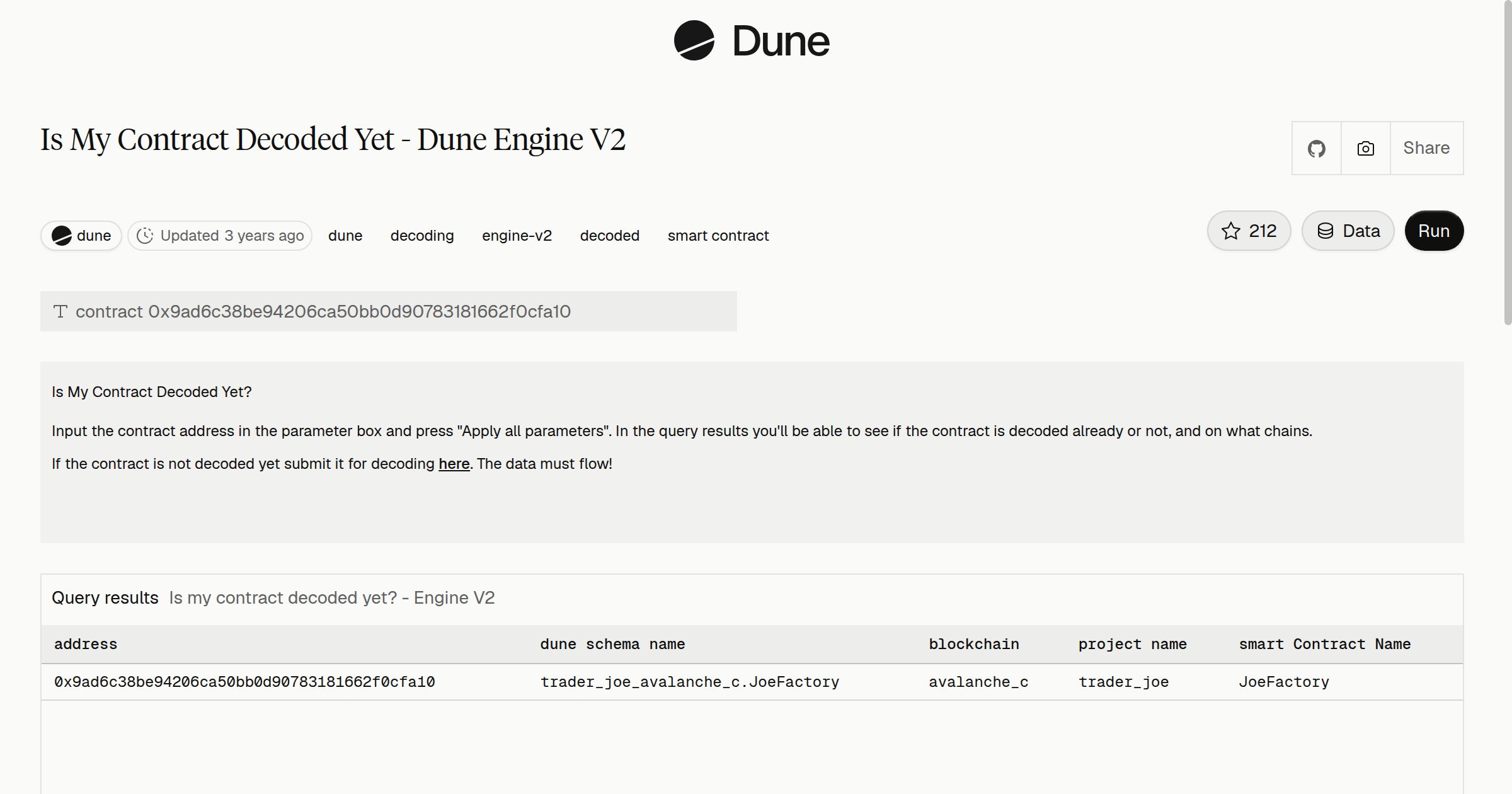Image resolution: width=1512 pixels, height=794 pixels.
Task: Click the dune schema name column header
Action: [x=612, y=644]
